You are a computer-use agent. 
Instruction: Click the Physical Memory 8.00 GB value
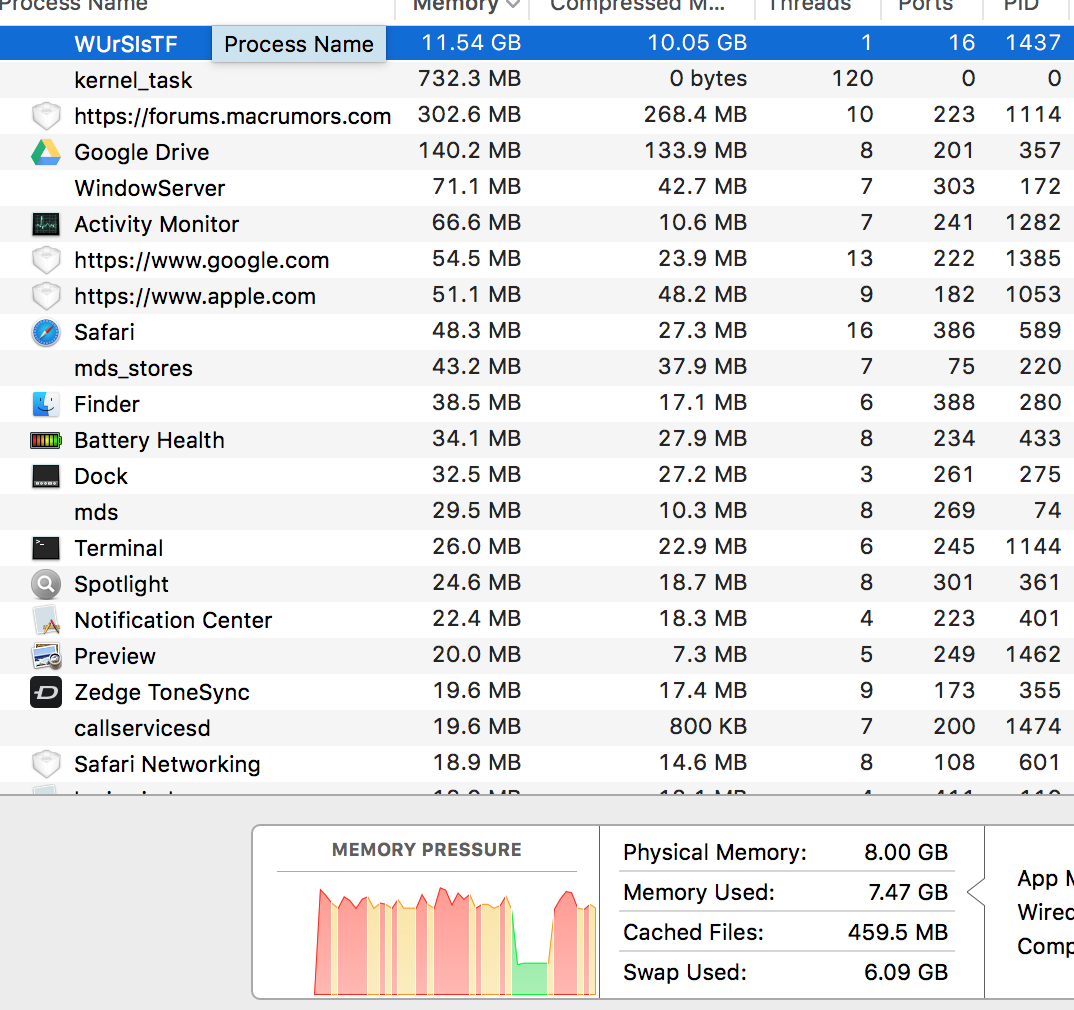pos(906,852)
